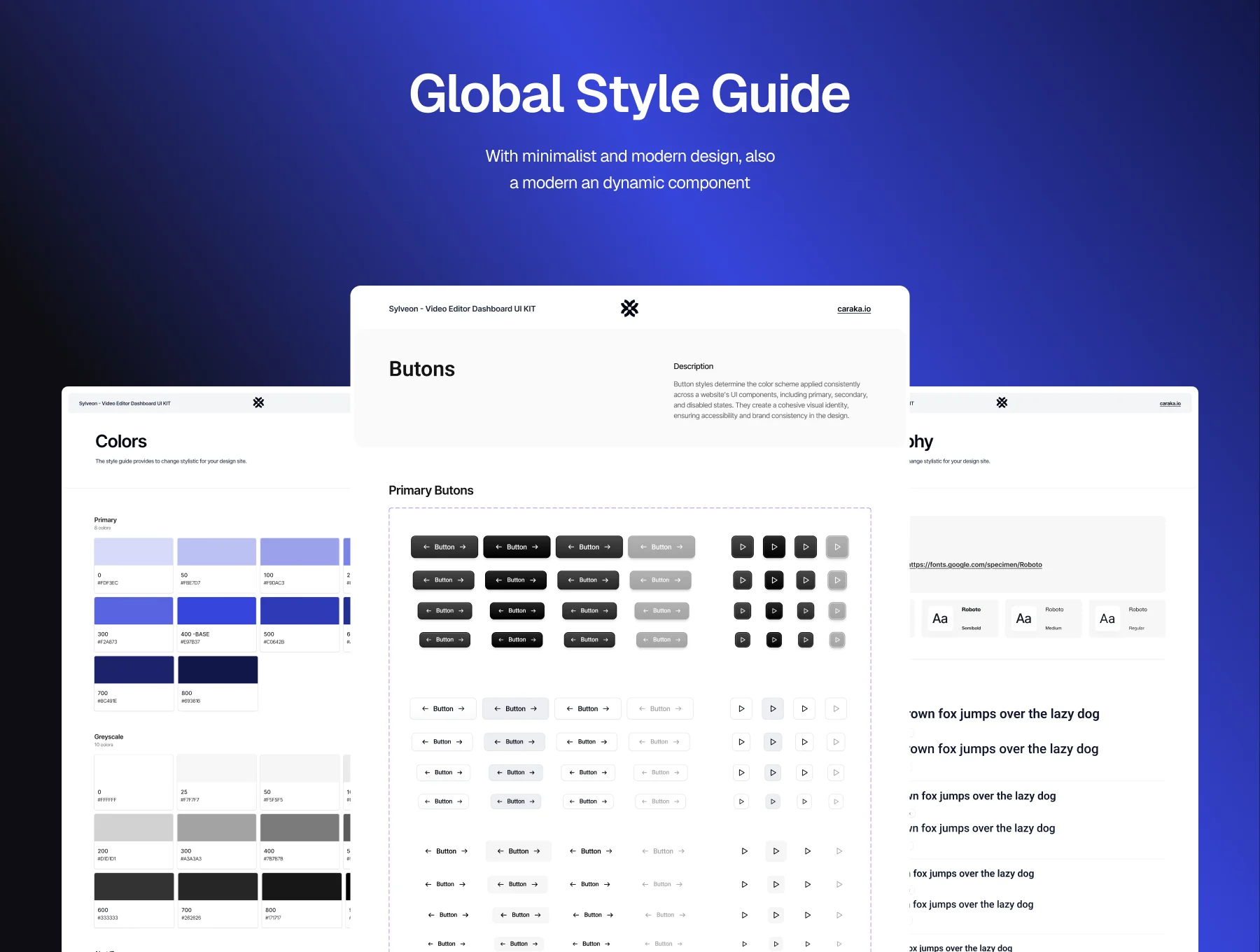Select the Primary 100 color swatch
The width and height of the screenshot is (1260, 952).
(300, 565)
